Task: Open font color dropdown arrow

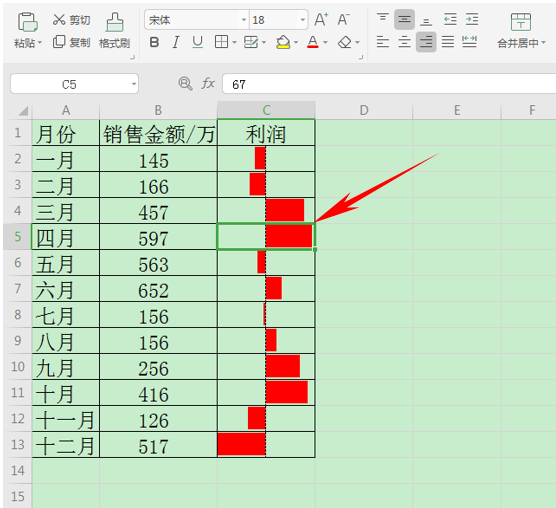Action: 325,43
